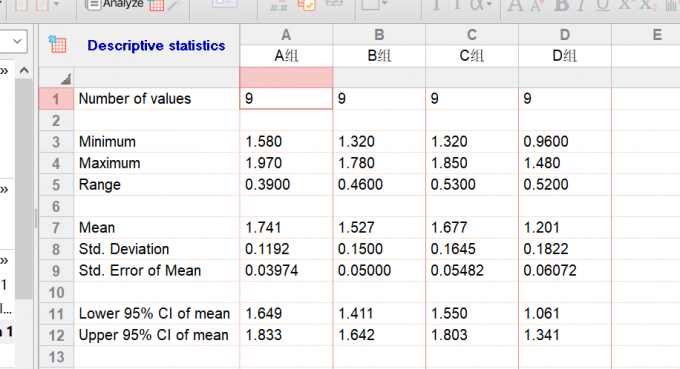Select the highlighted cell with 9 in column A
This screenshot has width=680, height=369.
(x=286, y=99)
